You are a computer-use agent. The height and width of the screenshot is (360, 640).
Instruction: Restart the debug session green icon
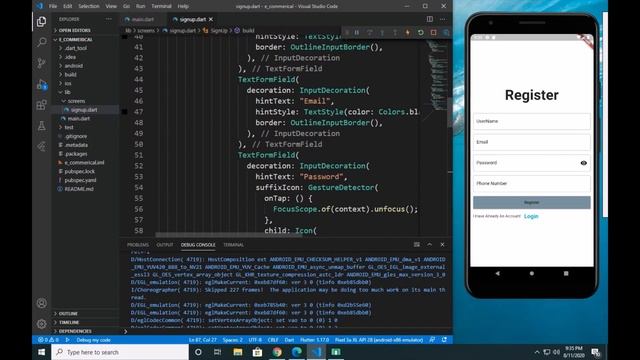click(420, 32)
